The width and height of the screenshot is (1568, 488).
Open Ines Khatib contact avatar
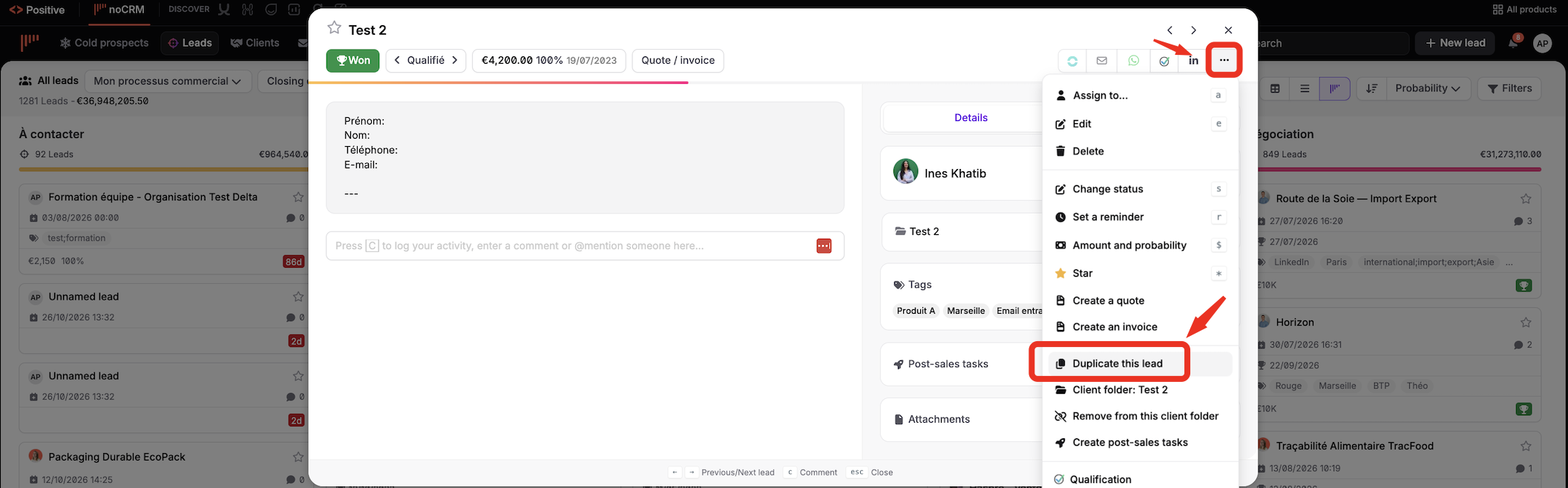pyautogui.click(x=905, y=171)
